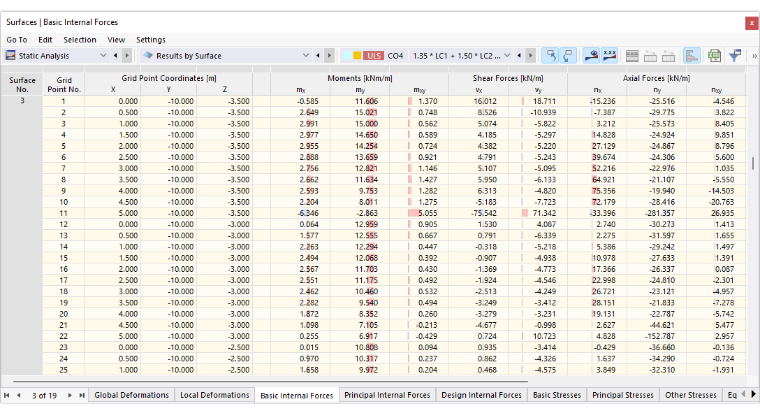The height and width of the screenshot is (414, 760).
Task: Click the mxy value 5.055
Action: 428,213
